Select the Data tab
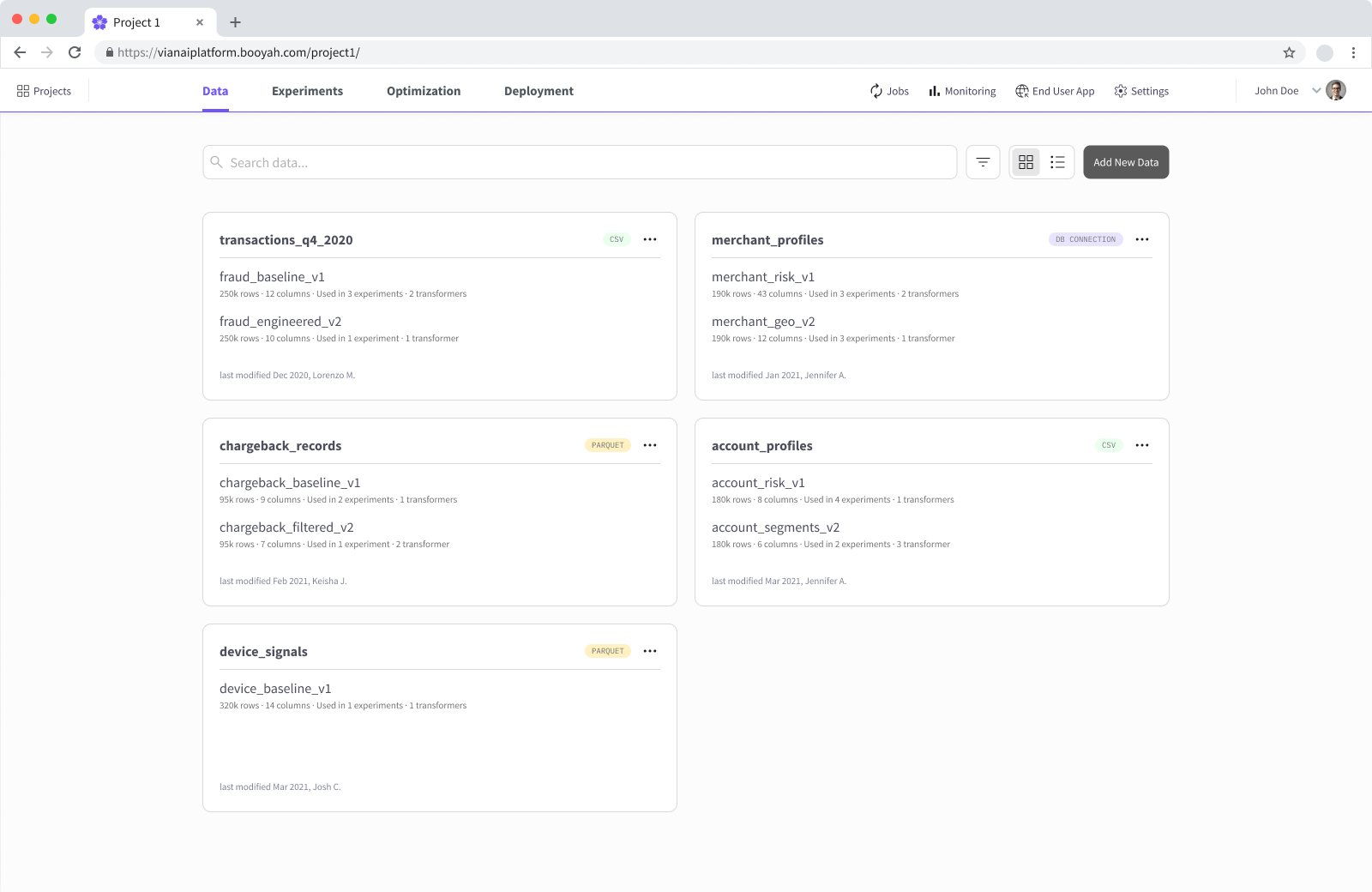 (x=215, y=91)
